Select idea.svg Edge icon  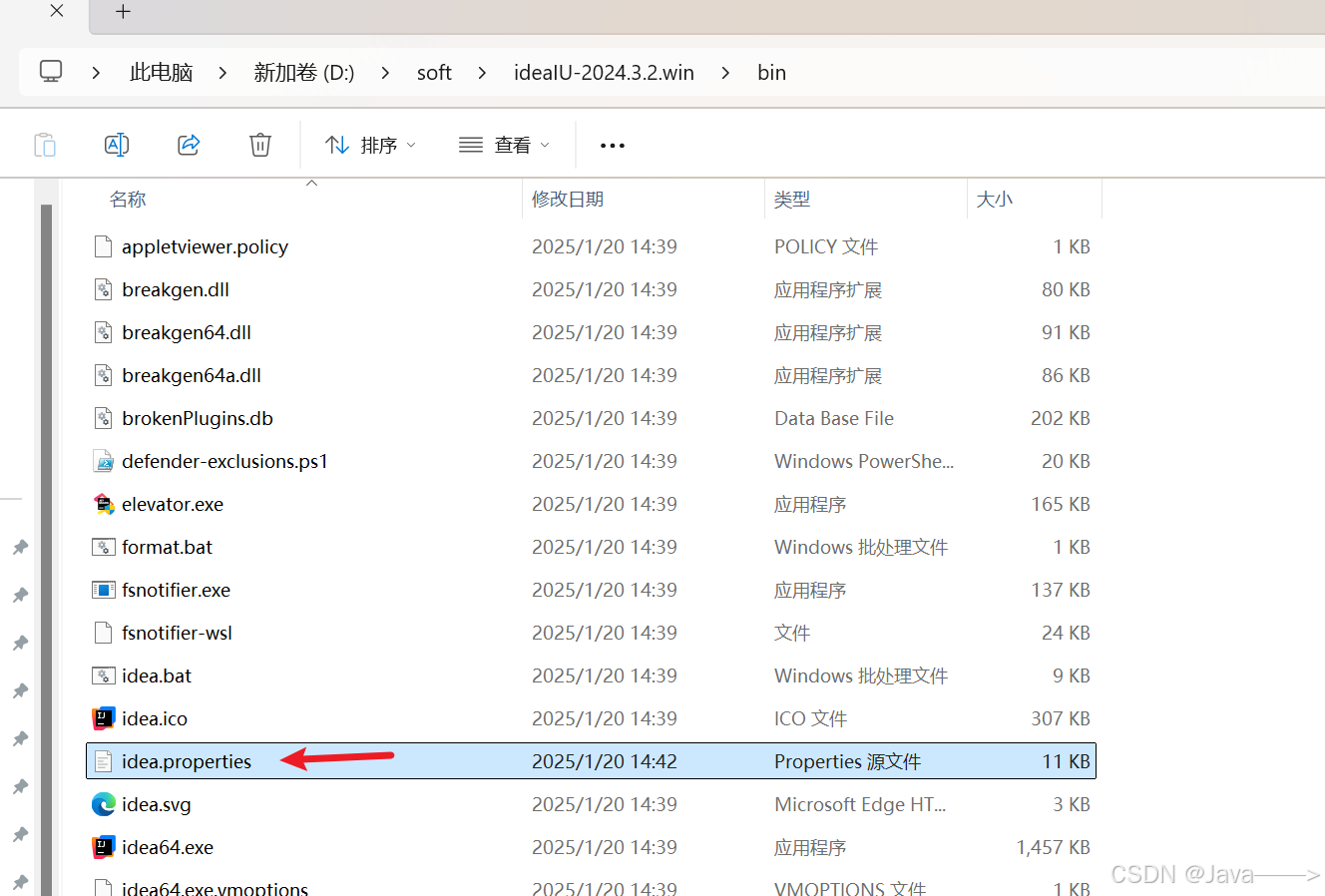coord(104,804)
